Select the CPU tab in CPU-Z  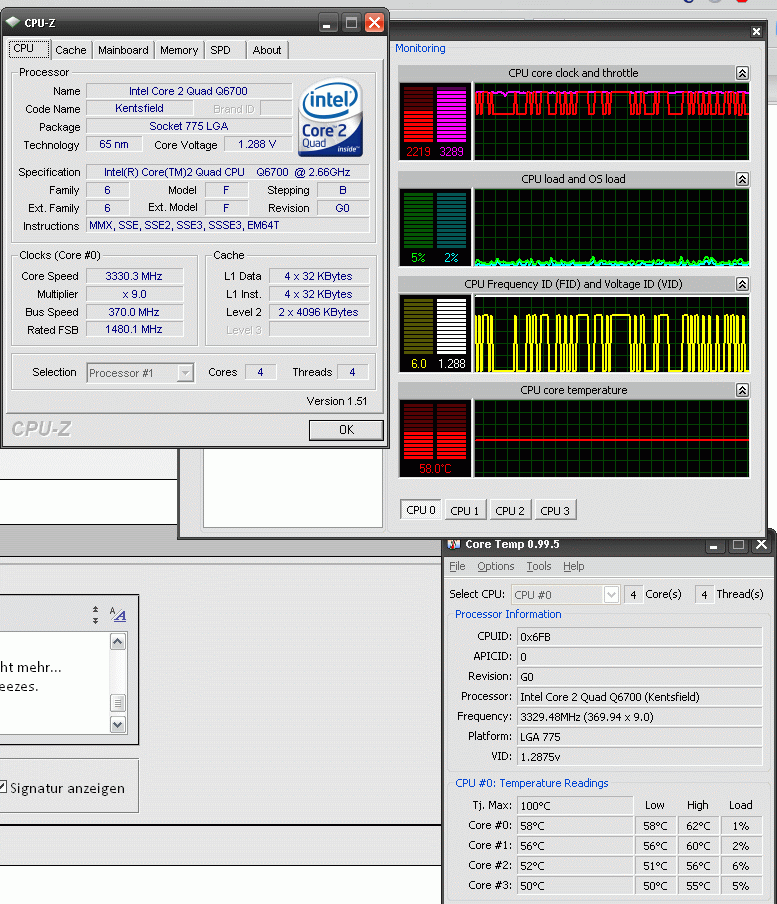tap(29, 49)
